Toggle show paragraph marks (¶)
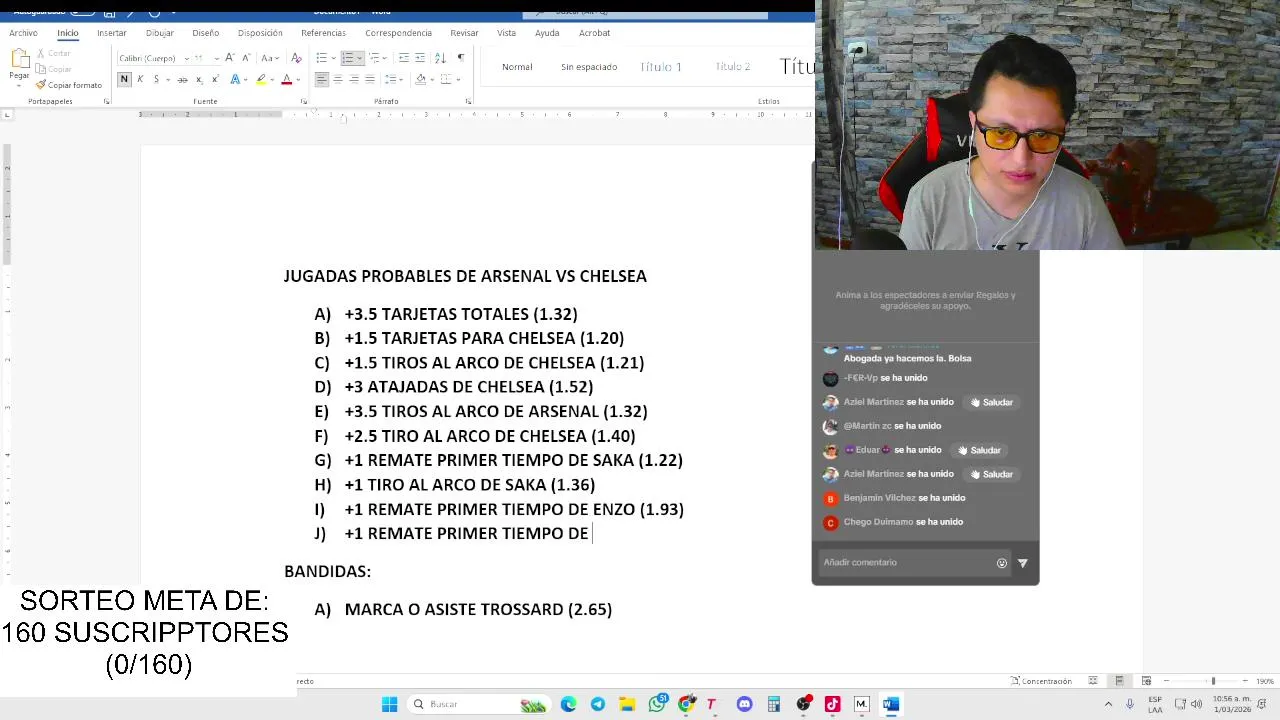 click(460, 58)
